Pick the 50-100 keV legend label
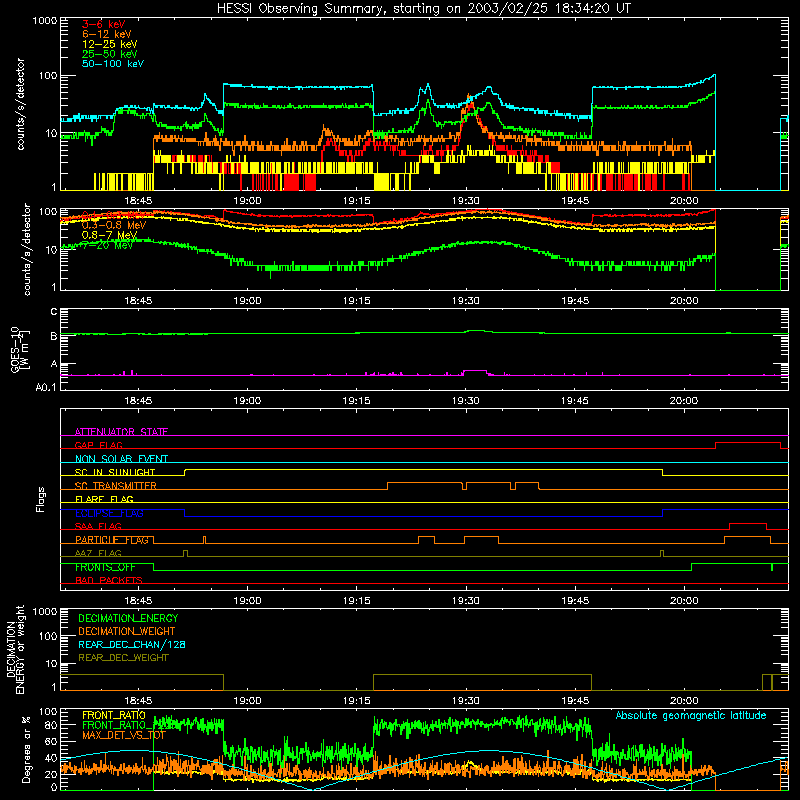Viewport: 800px width, 800px height. [113, 64]
